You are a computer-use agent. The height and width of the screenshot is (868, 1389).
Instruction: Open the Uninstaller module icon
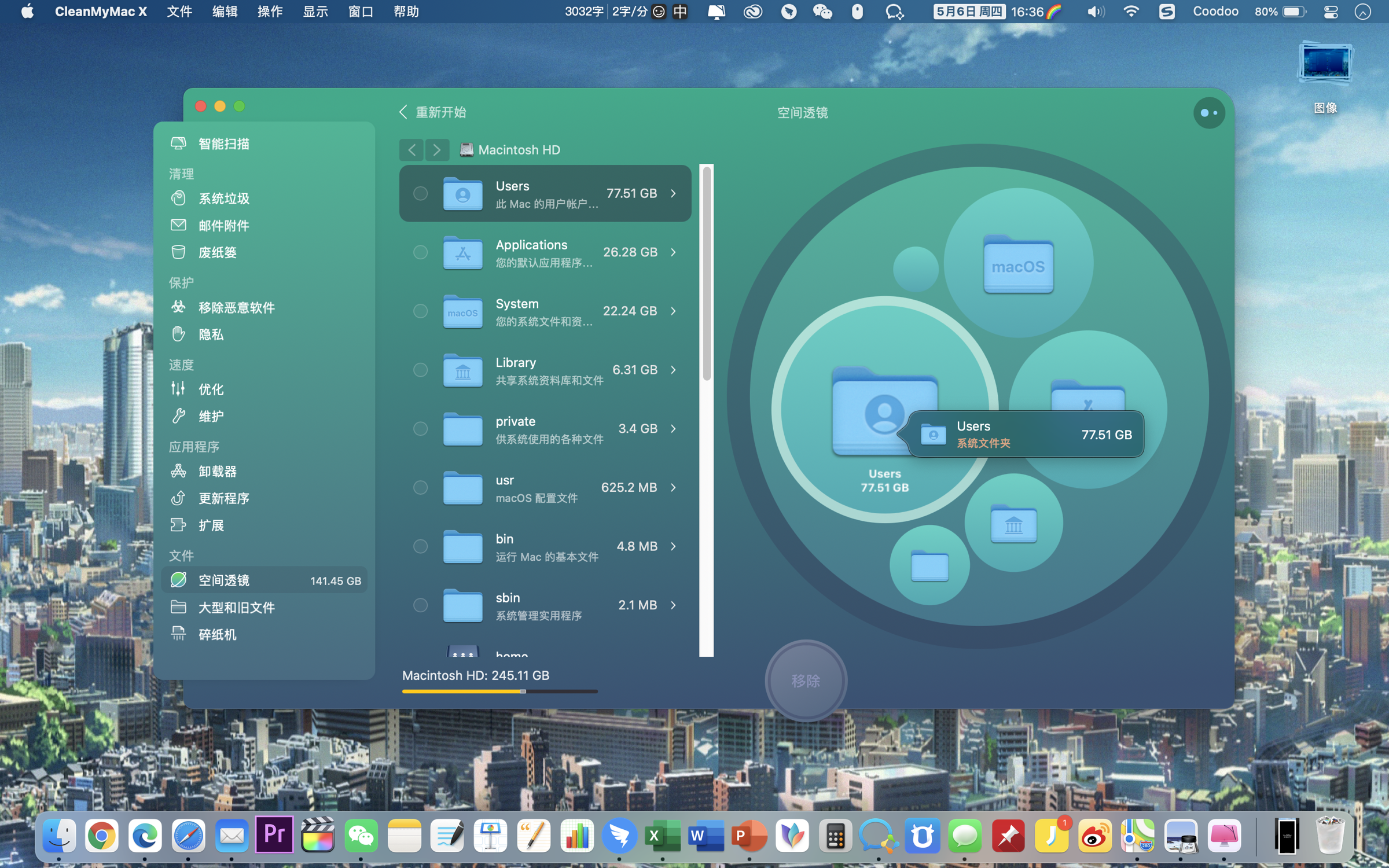tap(178, 471)
